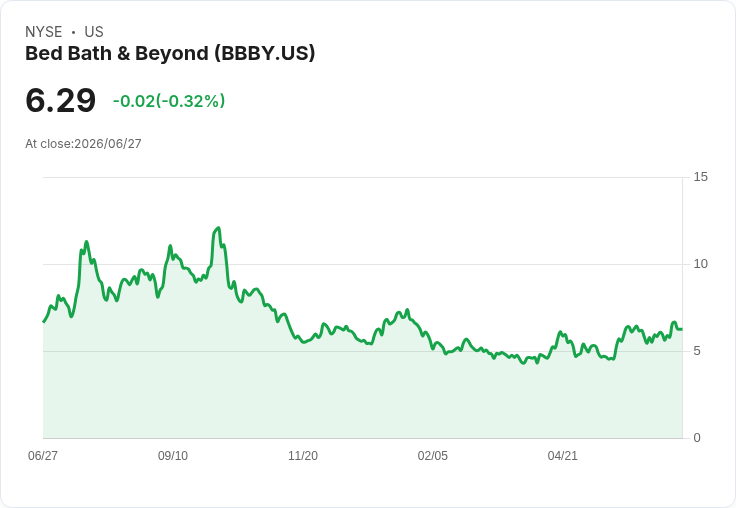Viewport: 736px width, 508px height.
Task: Click the 0 value on the price axis
Action: pyautogui.click(x=697, y=438)
